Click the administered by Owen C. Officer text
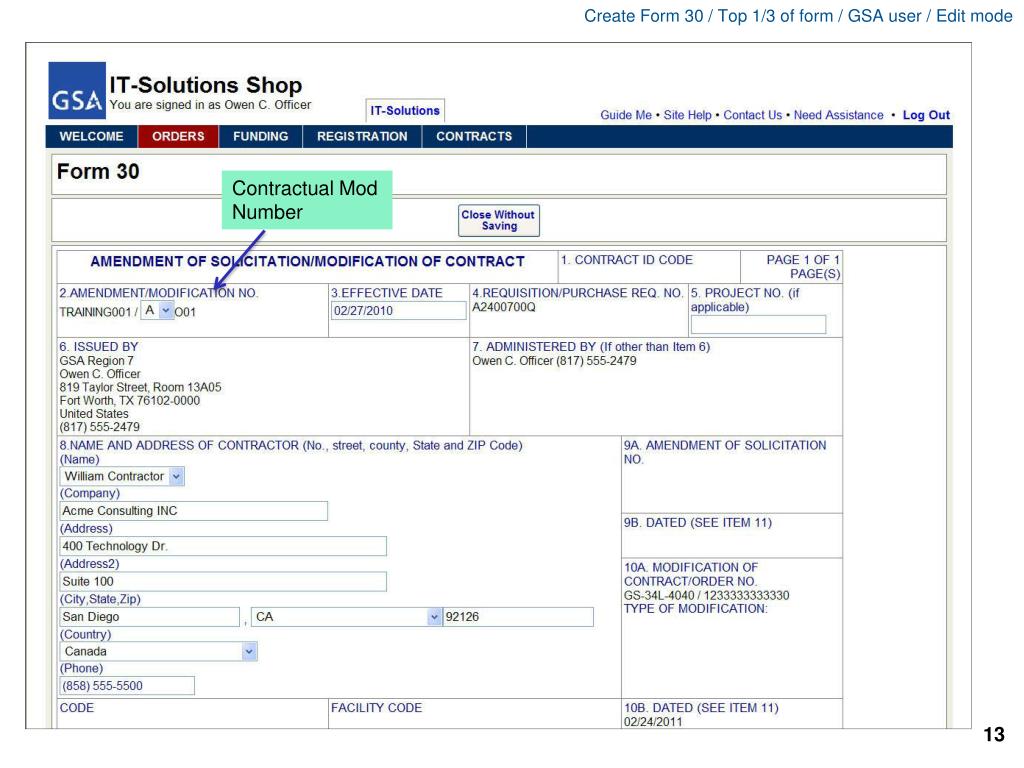 (x=554, y=360)
